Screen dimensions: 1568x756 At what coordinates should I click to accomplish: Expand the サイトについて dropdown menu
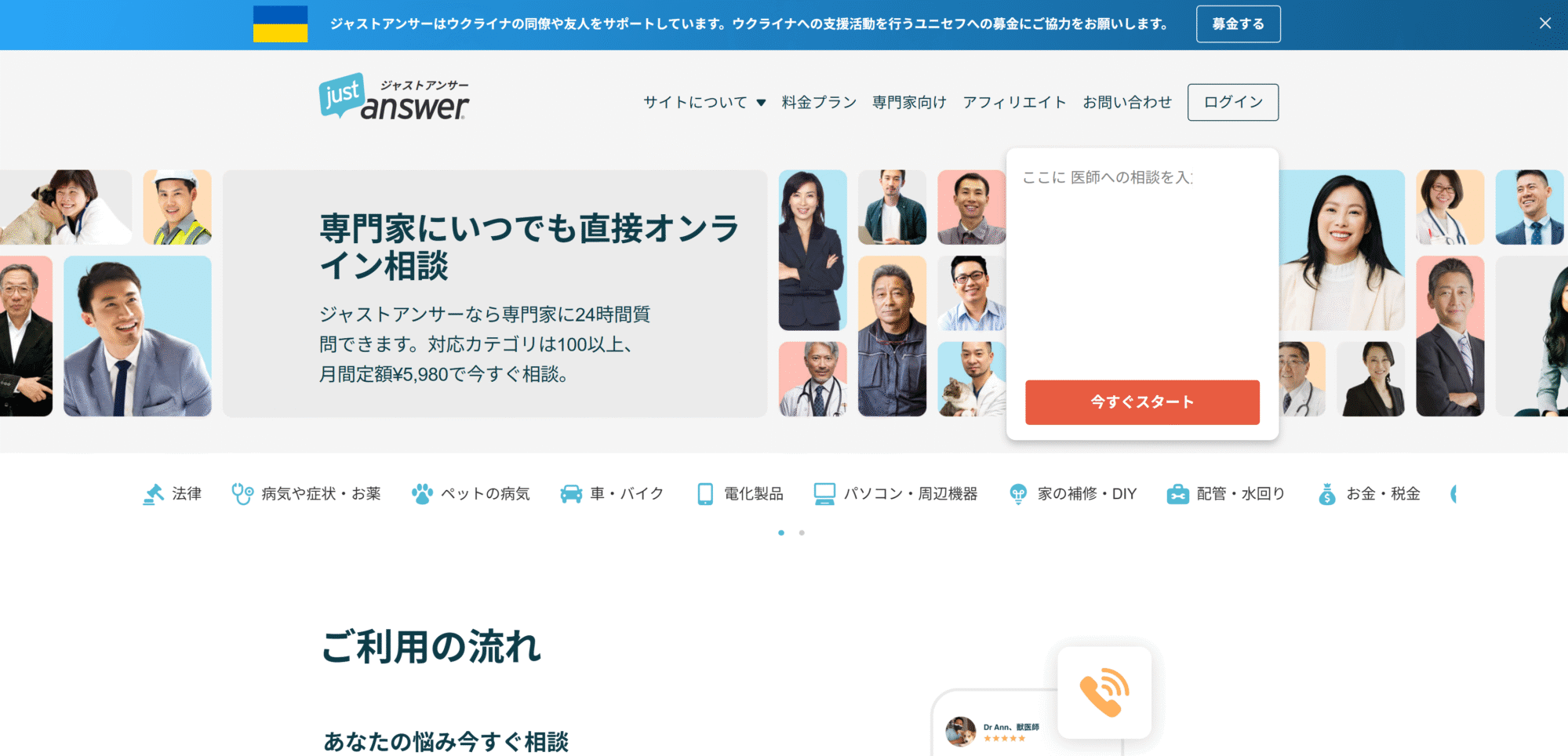(704, 102)
